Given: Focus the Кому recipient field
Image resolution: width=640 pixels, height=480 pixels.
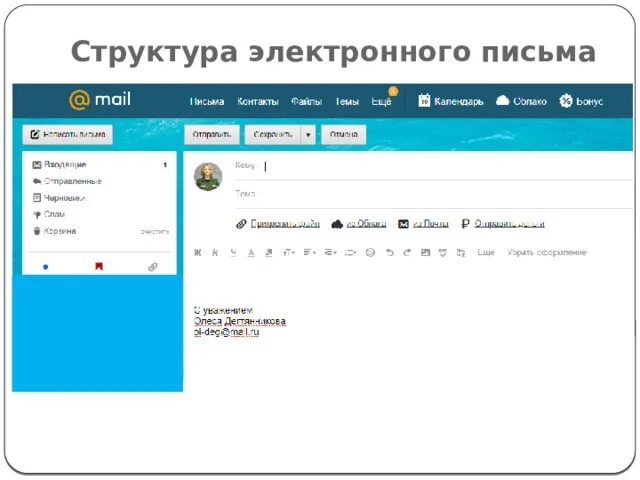Looking at the screenshot, I should point(433,166).
